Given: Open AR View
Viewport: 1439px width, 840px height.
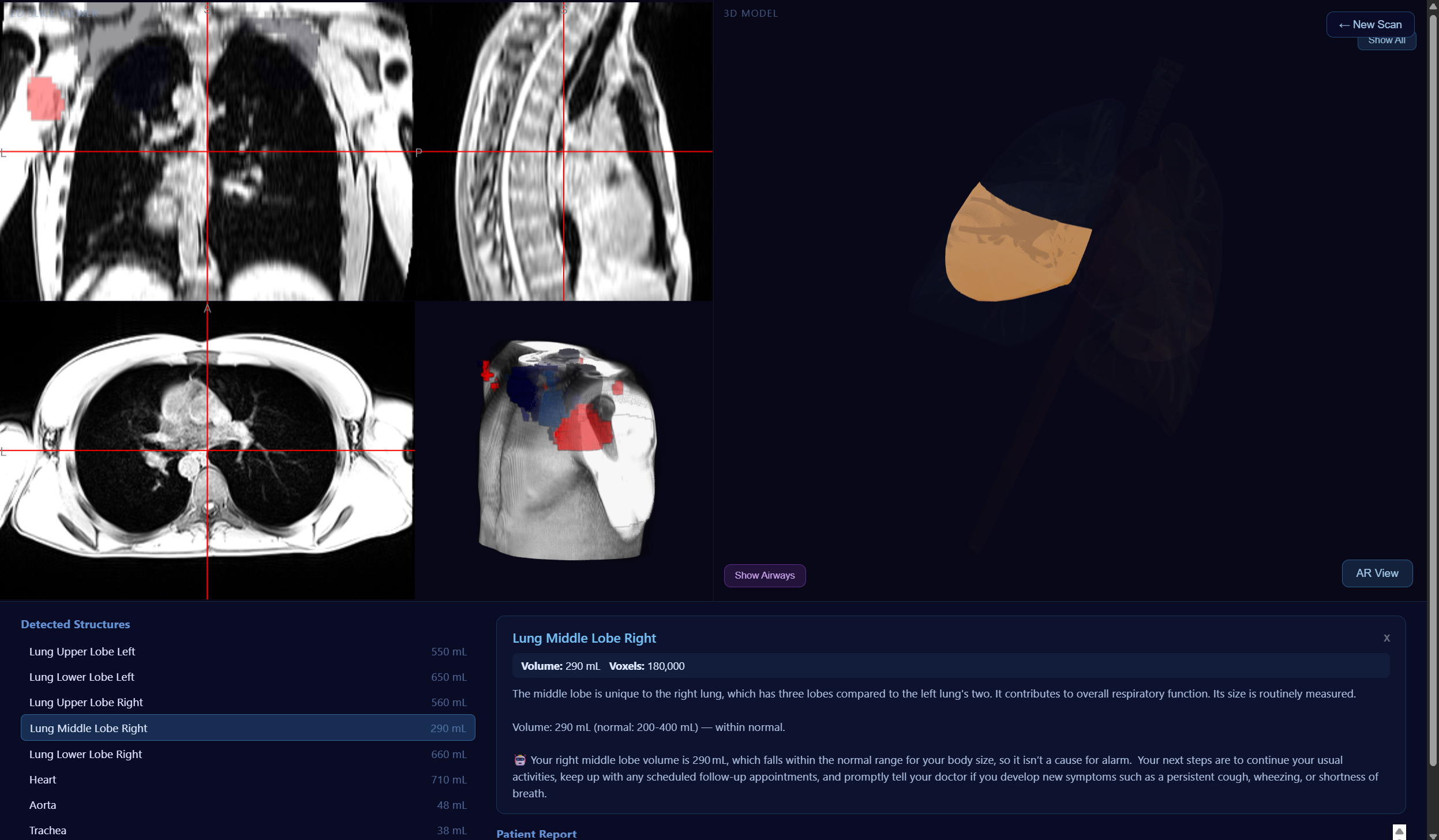Looking at the screenshot, I should (x=1376, y=573).
